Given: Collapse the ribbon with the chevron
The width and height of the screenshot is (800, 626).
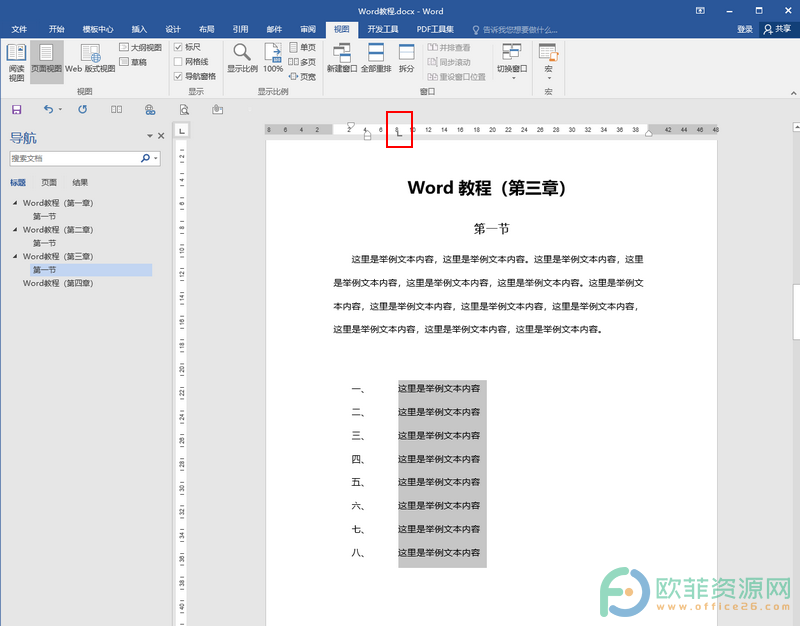Looking at the screenshot, I should pyautogui.click(x=793, y=93).
